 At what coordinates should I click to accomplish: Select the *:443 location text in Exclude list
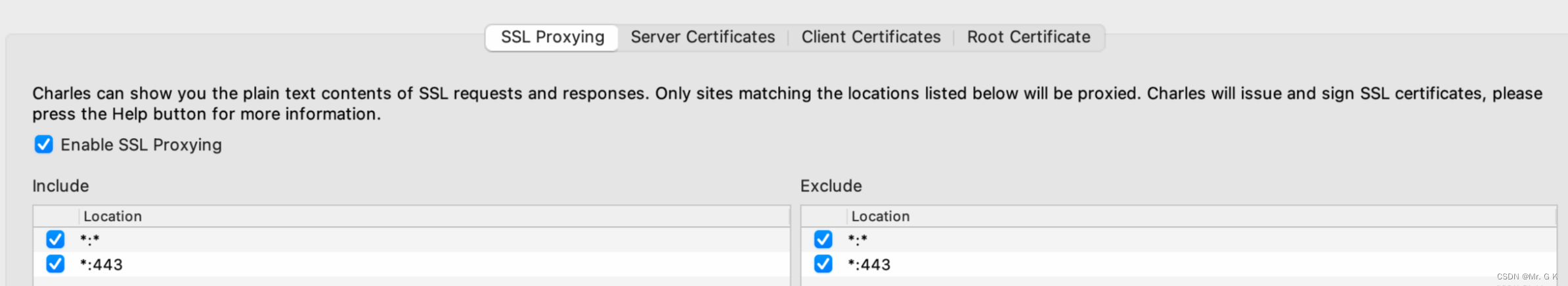(x=869, y=265)
